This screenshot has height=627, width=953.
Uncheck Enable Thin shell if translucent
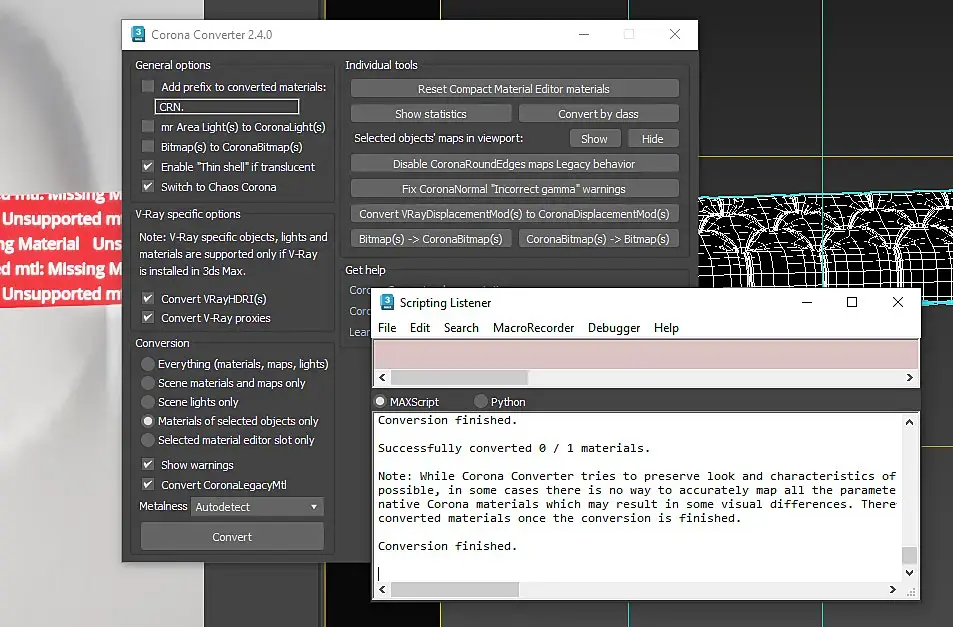(148, 166)
